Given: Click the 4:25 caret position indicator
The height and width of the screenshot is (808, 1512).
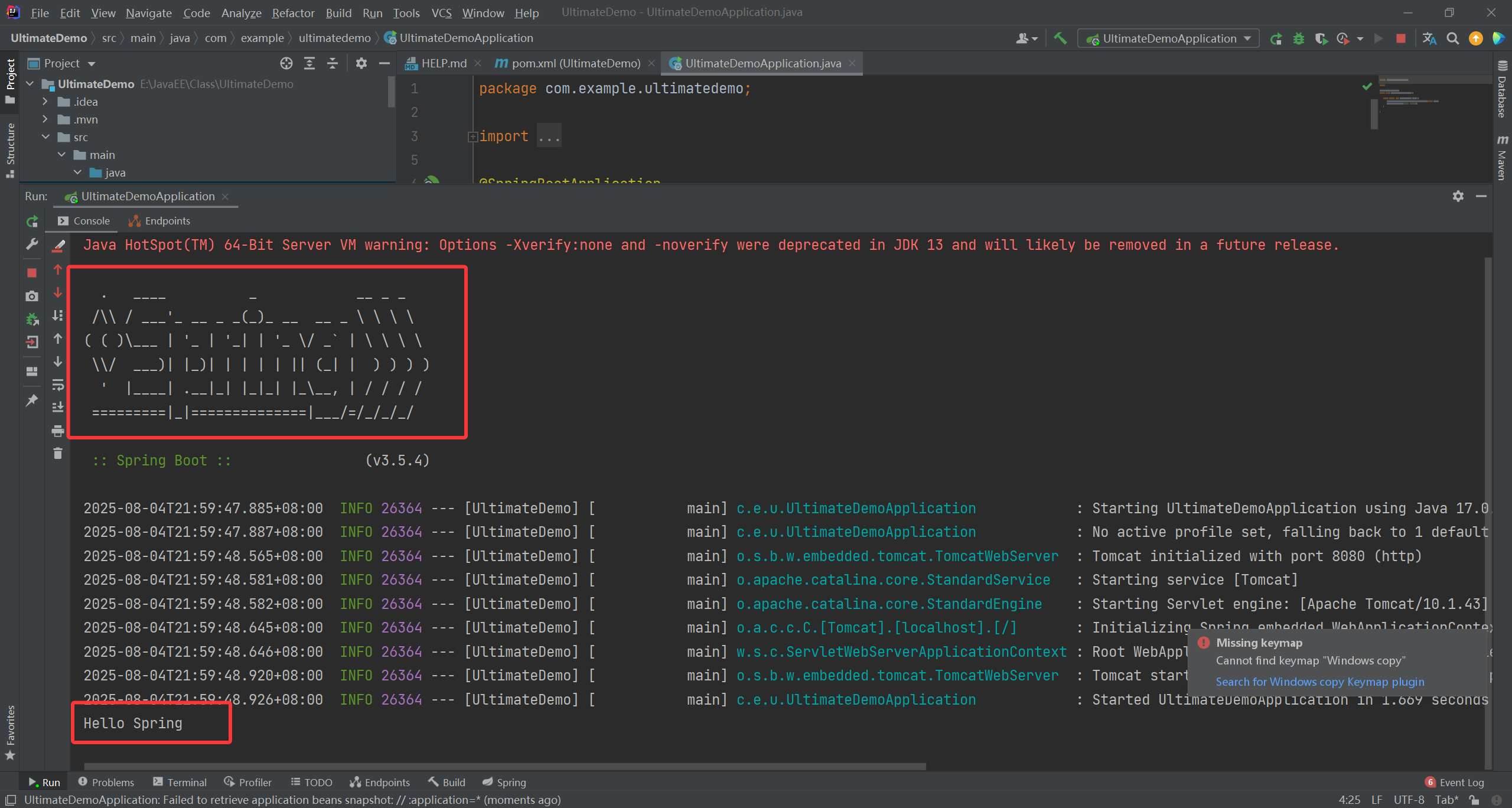Looking at the screenshot, I should tap(1349, 800).
